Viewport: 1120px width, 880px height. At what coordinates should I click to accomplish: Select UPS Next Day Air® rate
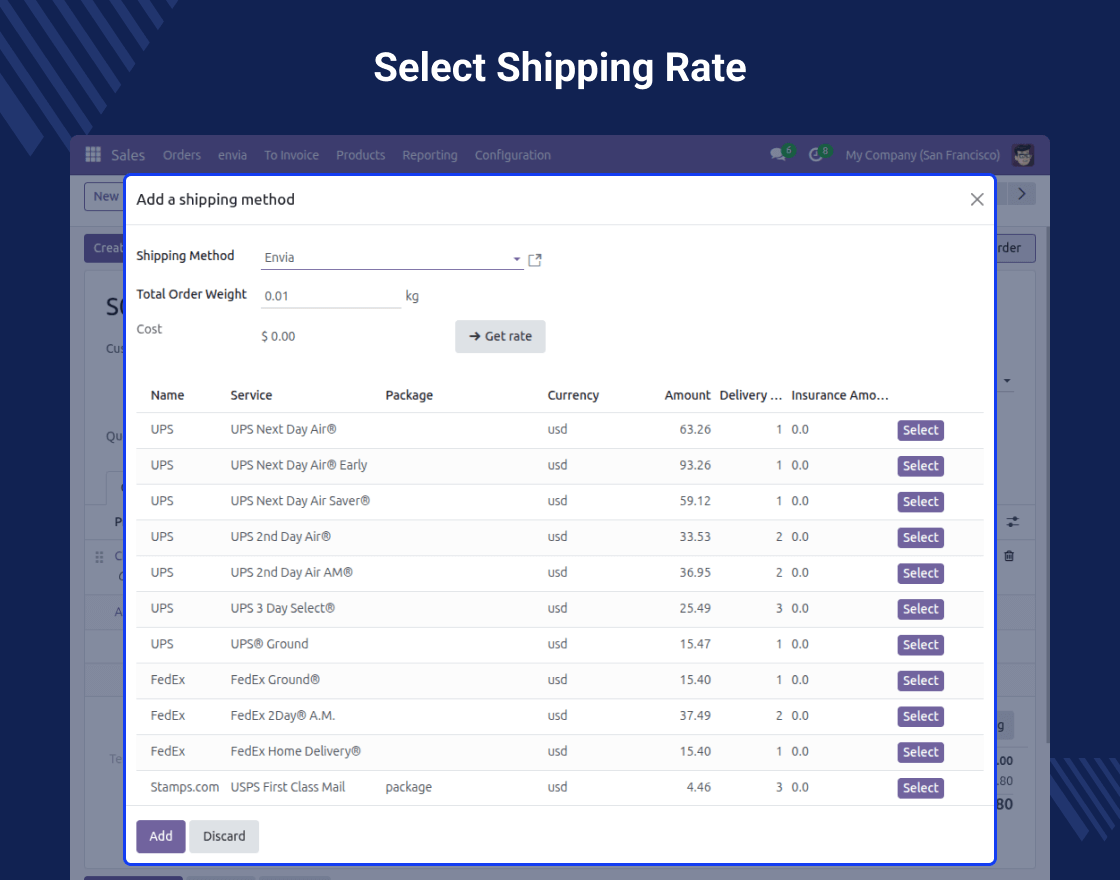pos(920,430)
